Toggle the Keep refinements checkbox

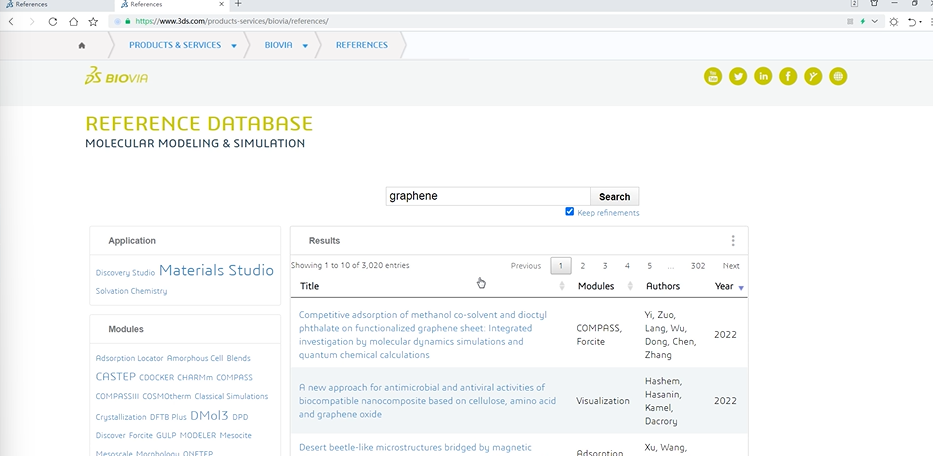569,211
